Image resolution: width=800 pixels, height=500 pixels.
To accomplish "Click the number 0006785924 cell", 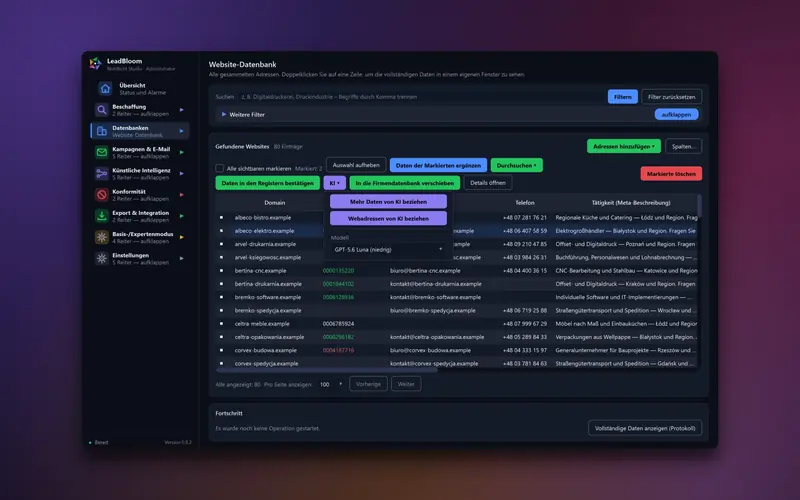I will point(338,323).
